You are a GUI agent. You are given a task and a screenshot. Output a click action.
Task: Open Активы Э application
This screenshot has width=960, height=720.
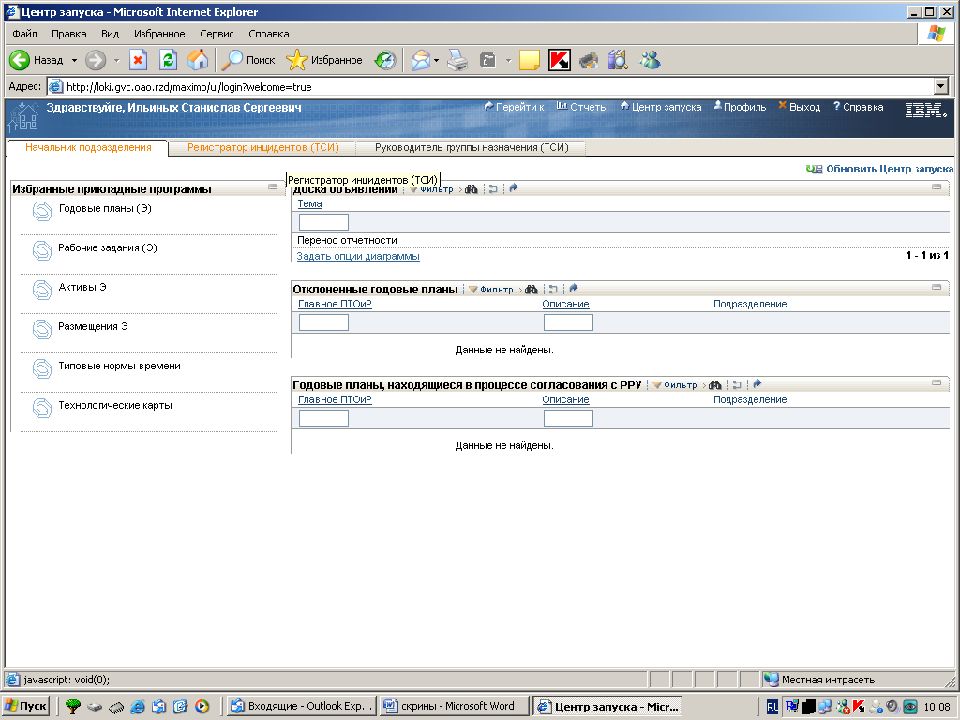(x=82, y=287)
